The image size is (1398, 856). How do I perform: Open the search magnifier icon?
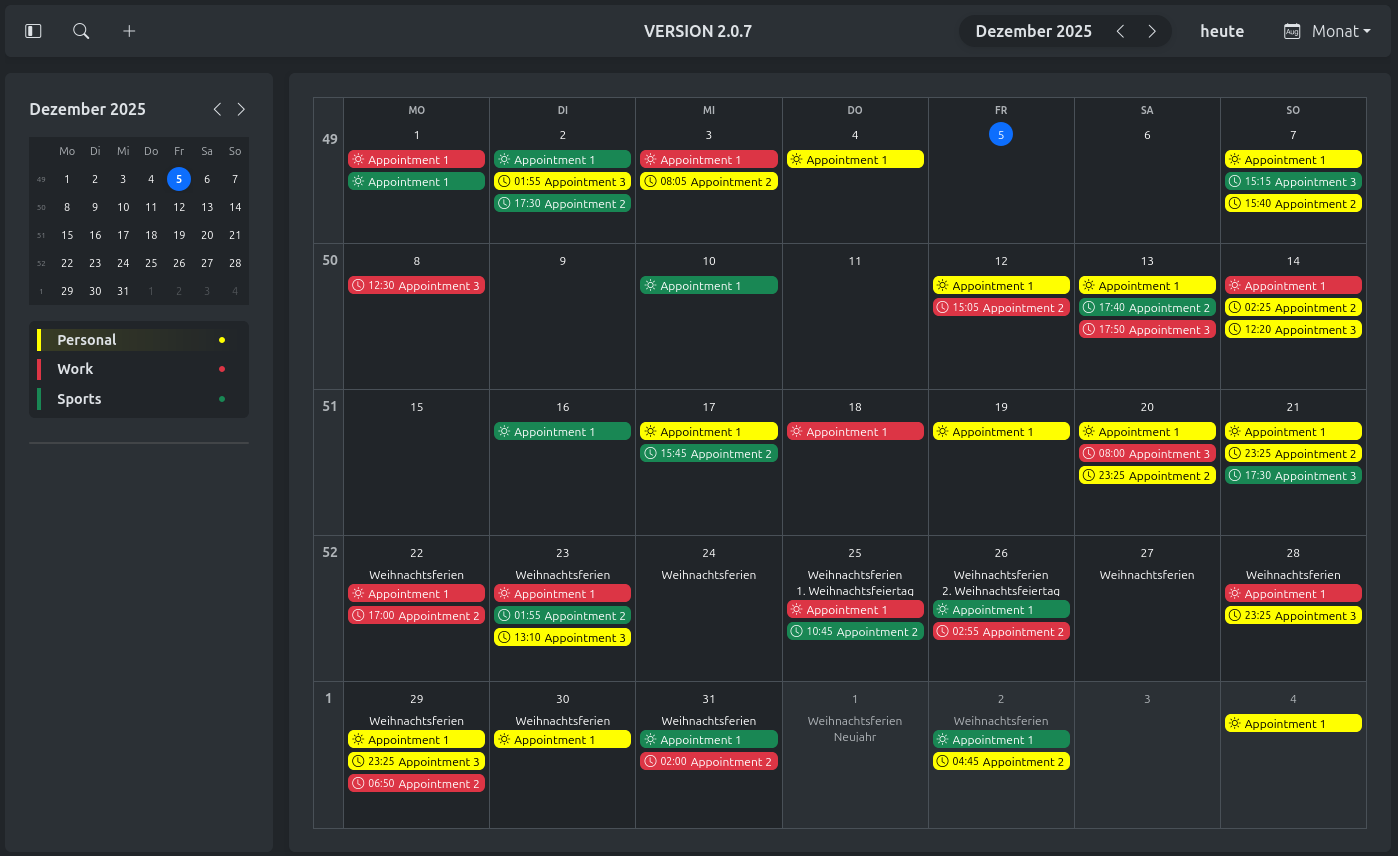pos(81,31)
